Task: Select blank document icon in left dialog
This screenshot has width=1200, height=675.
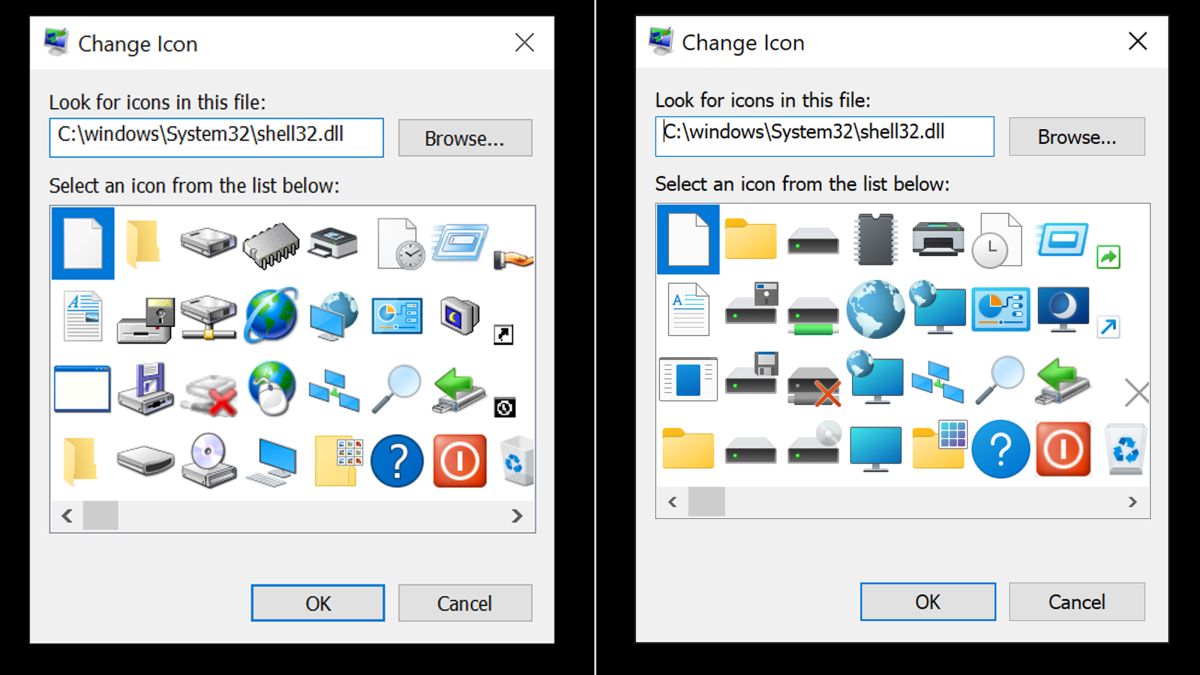Action: 83,243
